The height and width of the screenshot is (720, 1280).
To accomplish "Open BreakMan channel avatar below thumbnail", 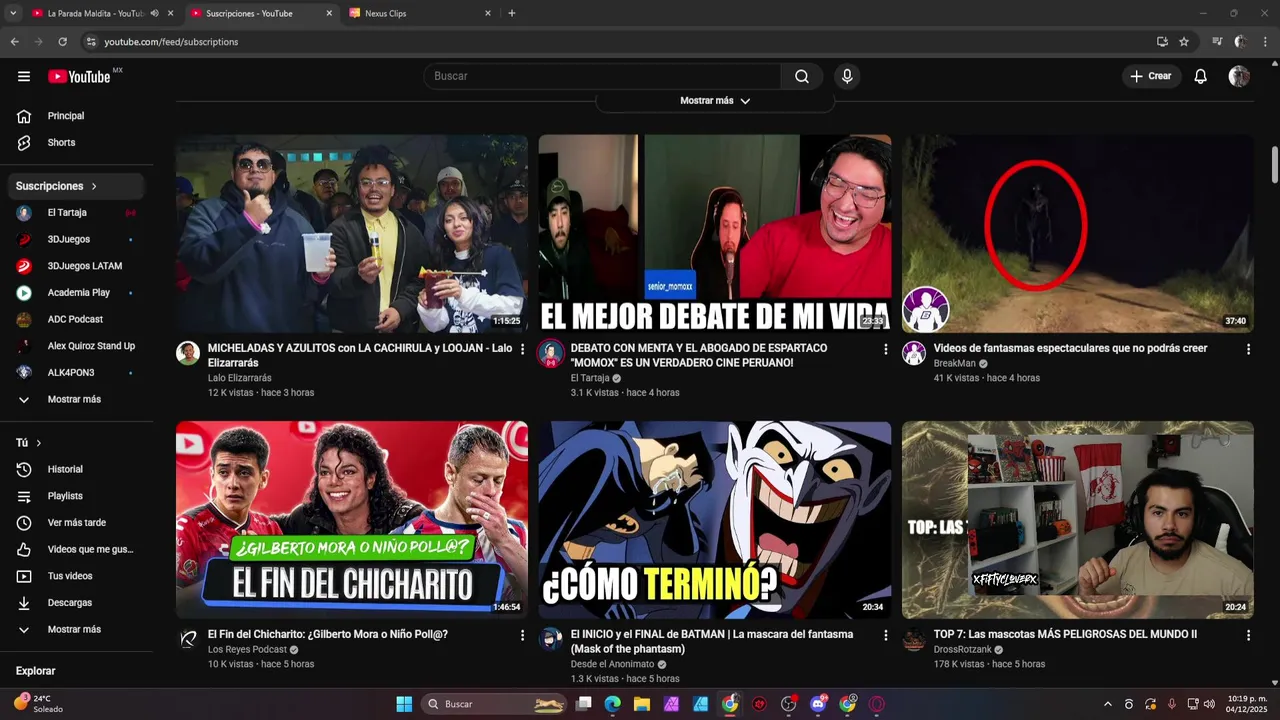I will pos(914,353).
